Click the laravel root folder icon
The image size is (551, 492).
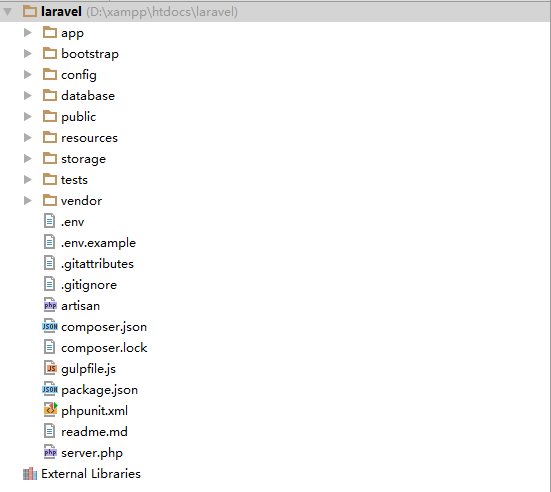[x=30, y=11]
